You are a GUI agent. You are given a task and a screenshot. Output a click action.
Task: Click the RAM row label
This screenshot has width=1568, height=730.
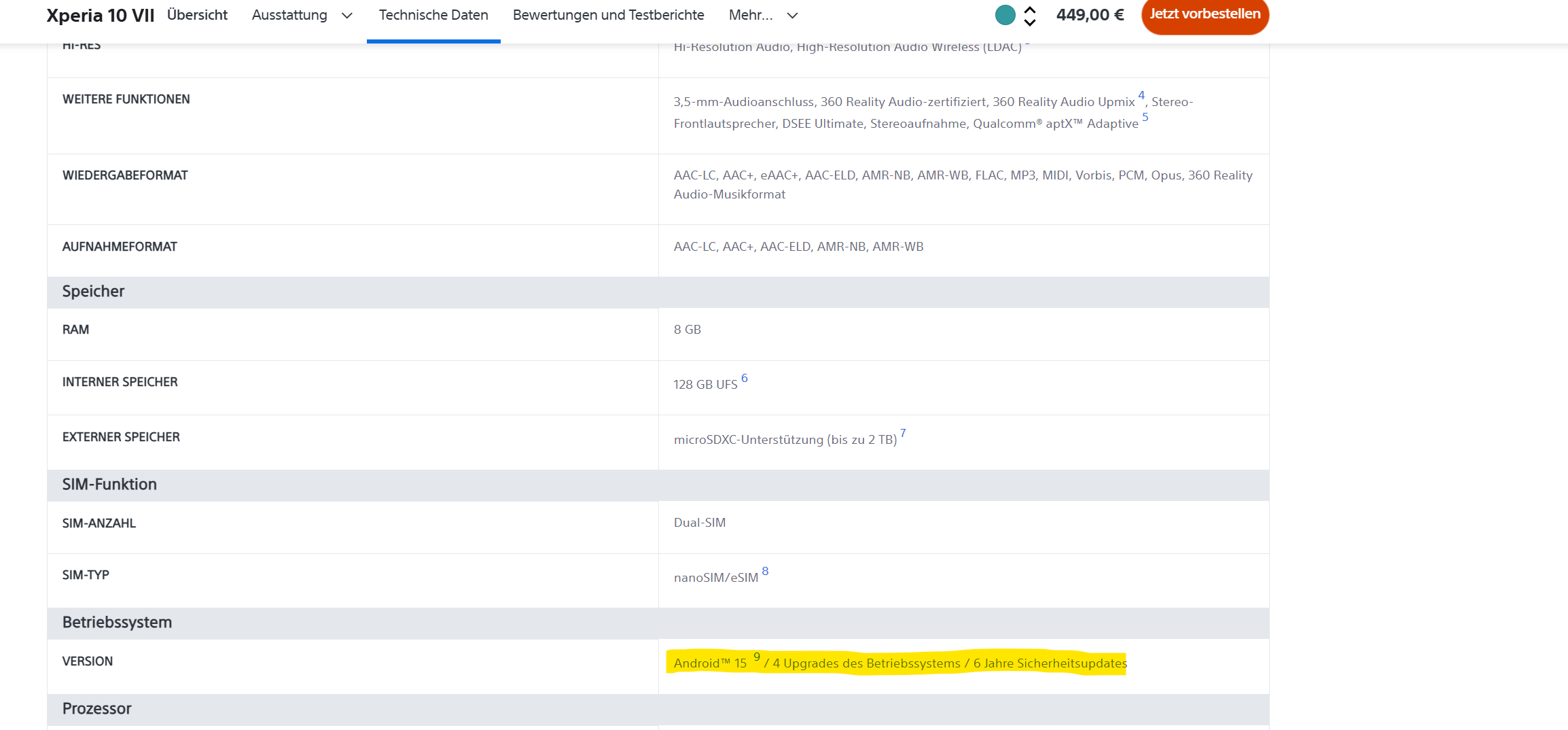[x=75, y=330]
